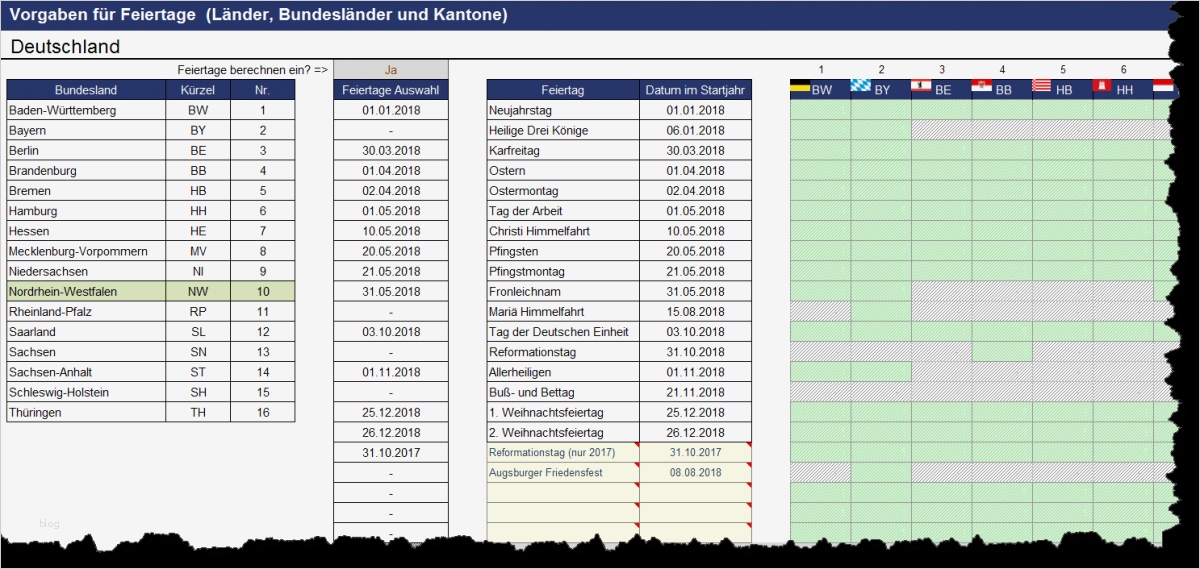Select the 'Schleswig-Holstein' cell

(86, 392)
